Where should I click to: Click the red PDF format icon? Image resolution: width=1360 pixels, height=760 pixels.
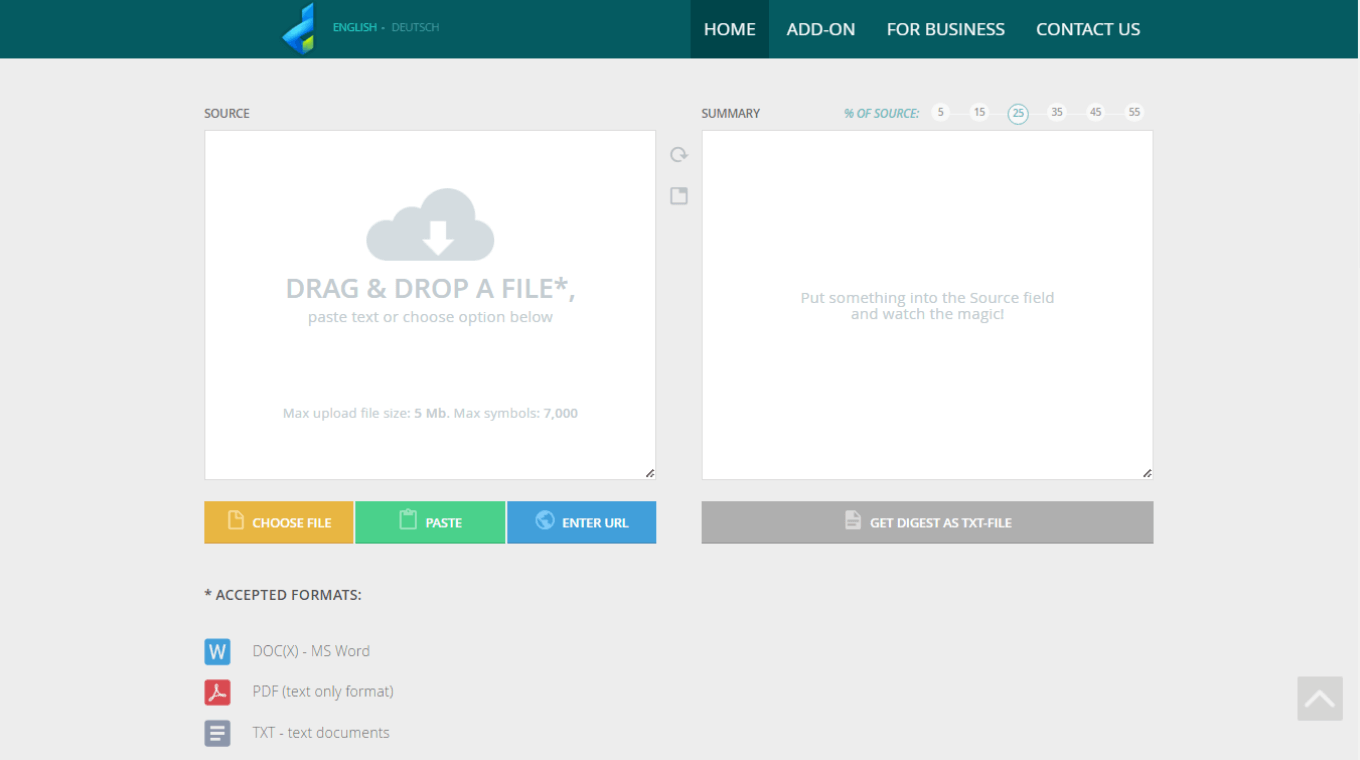coord(217,692)
